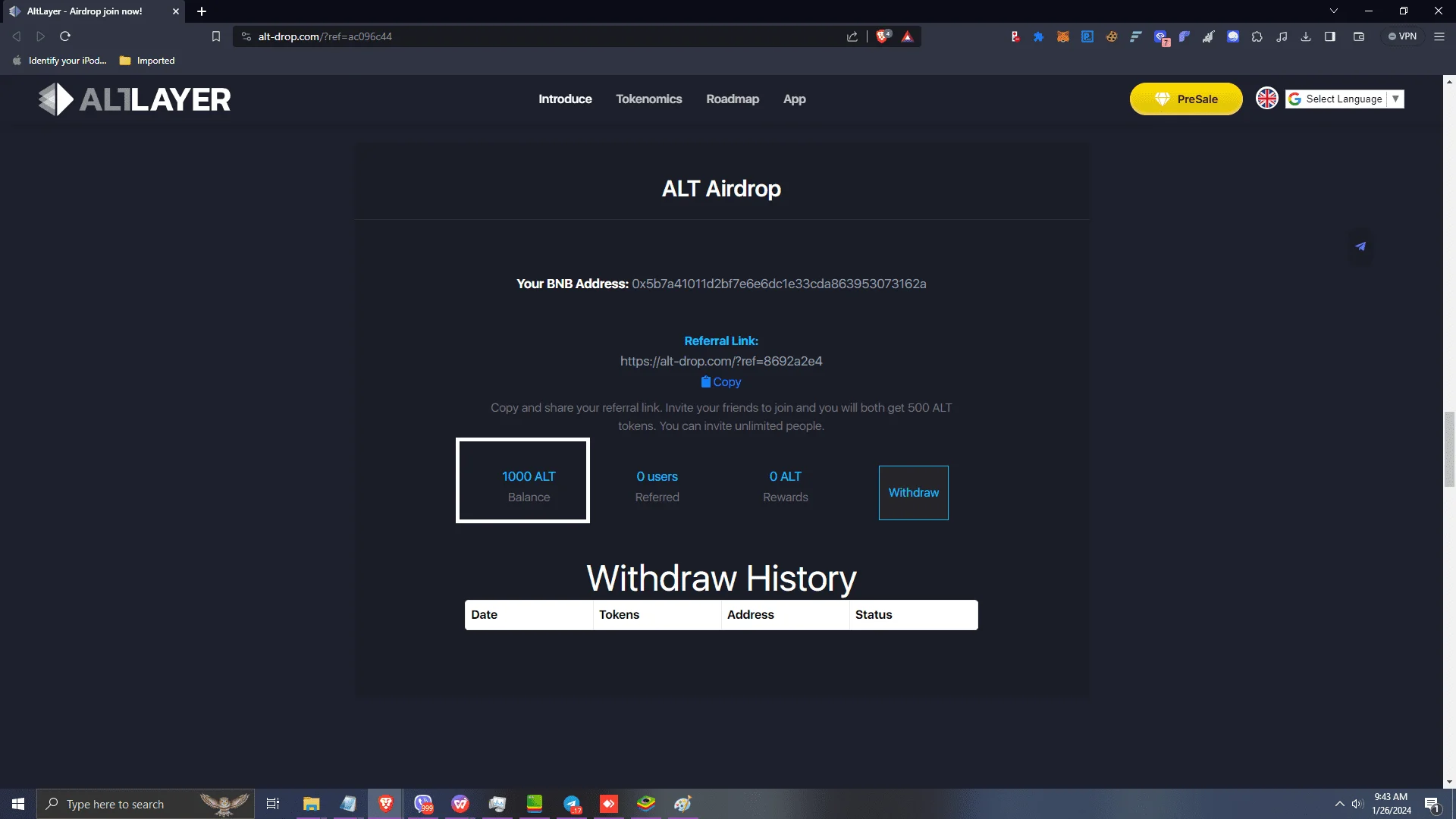
Task: Toggle the browser sidebar panel icon
Action: (1330, 36)
